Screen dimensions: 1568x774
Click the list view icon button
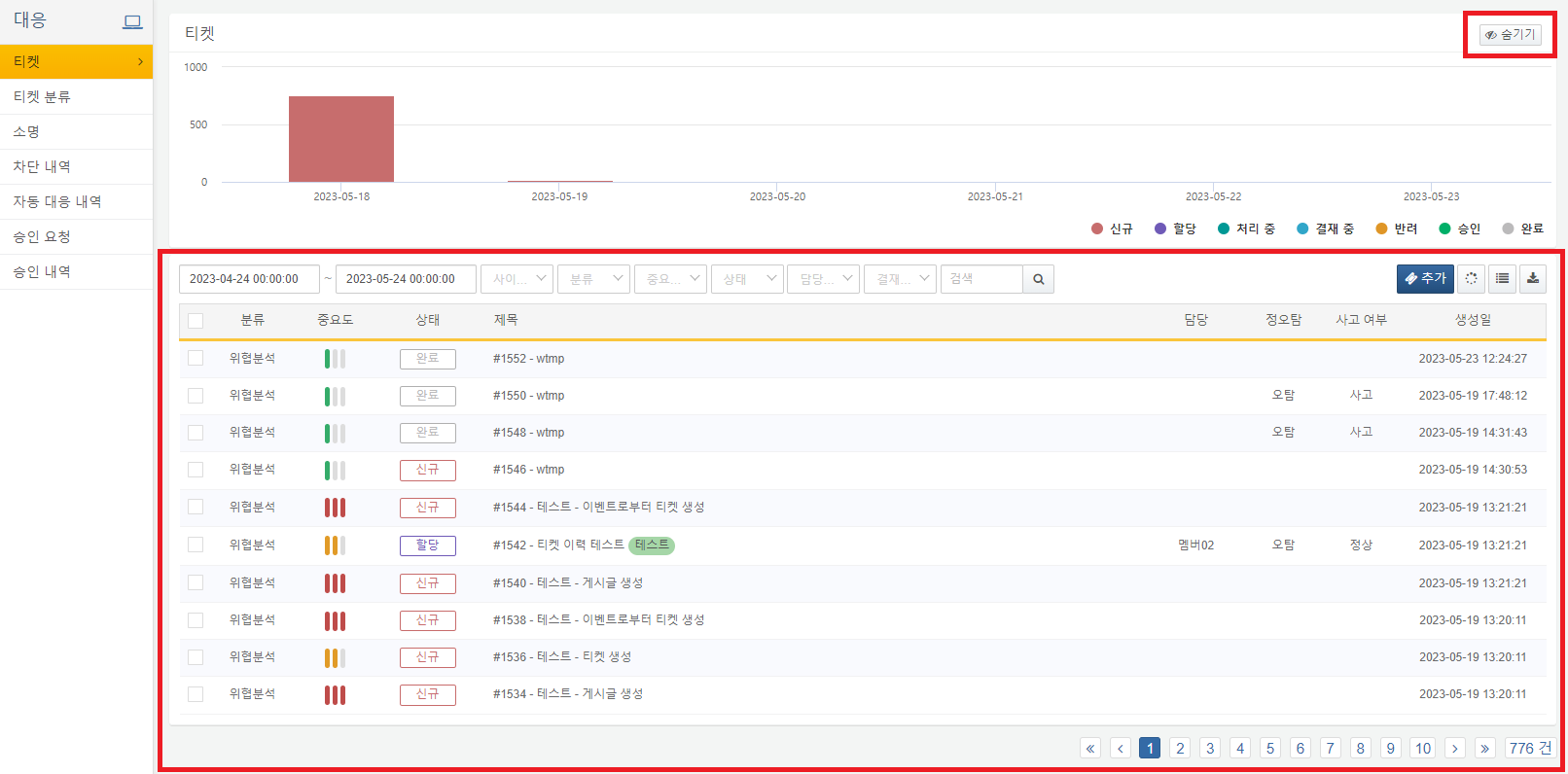point(1502,279)
